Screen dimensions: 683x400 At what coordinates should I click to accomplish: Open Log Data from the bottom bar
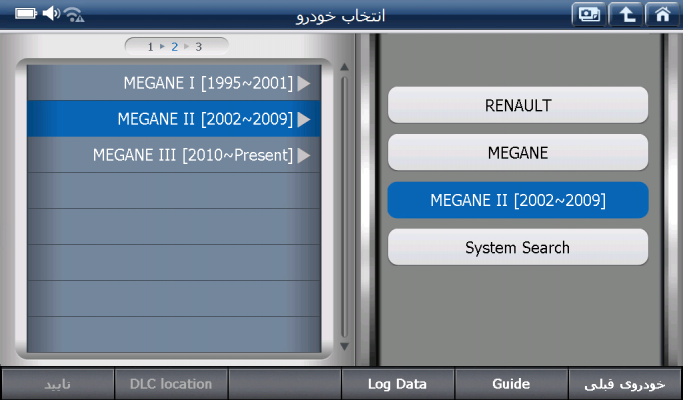[397, 384]
